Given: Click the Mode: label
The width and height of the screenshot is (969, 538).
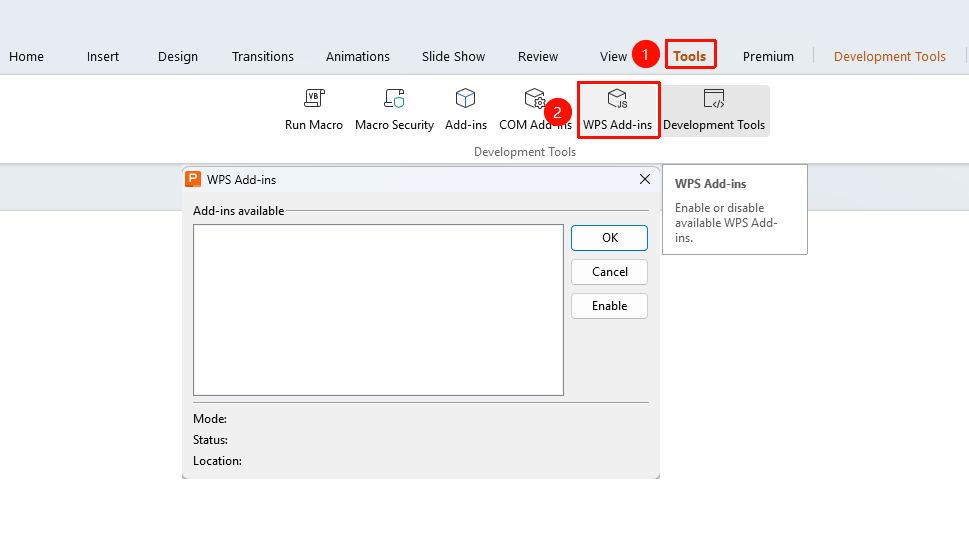Looking at the screenshot, I should pyautogui.click(x=209, y=419).
